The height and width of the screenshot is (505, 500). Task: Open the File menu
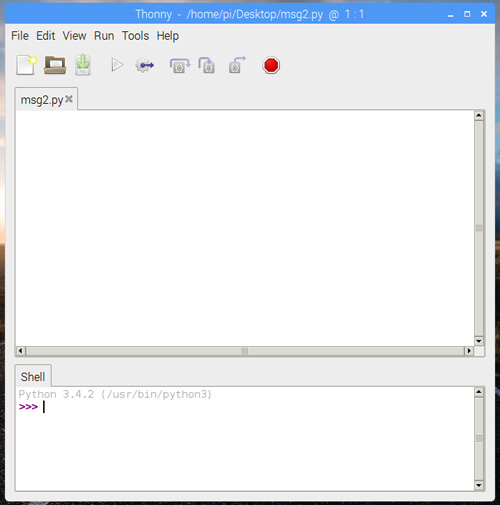(20, 36)
